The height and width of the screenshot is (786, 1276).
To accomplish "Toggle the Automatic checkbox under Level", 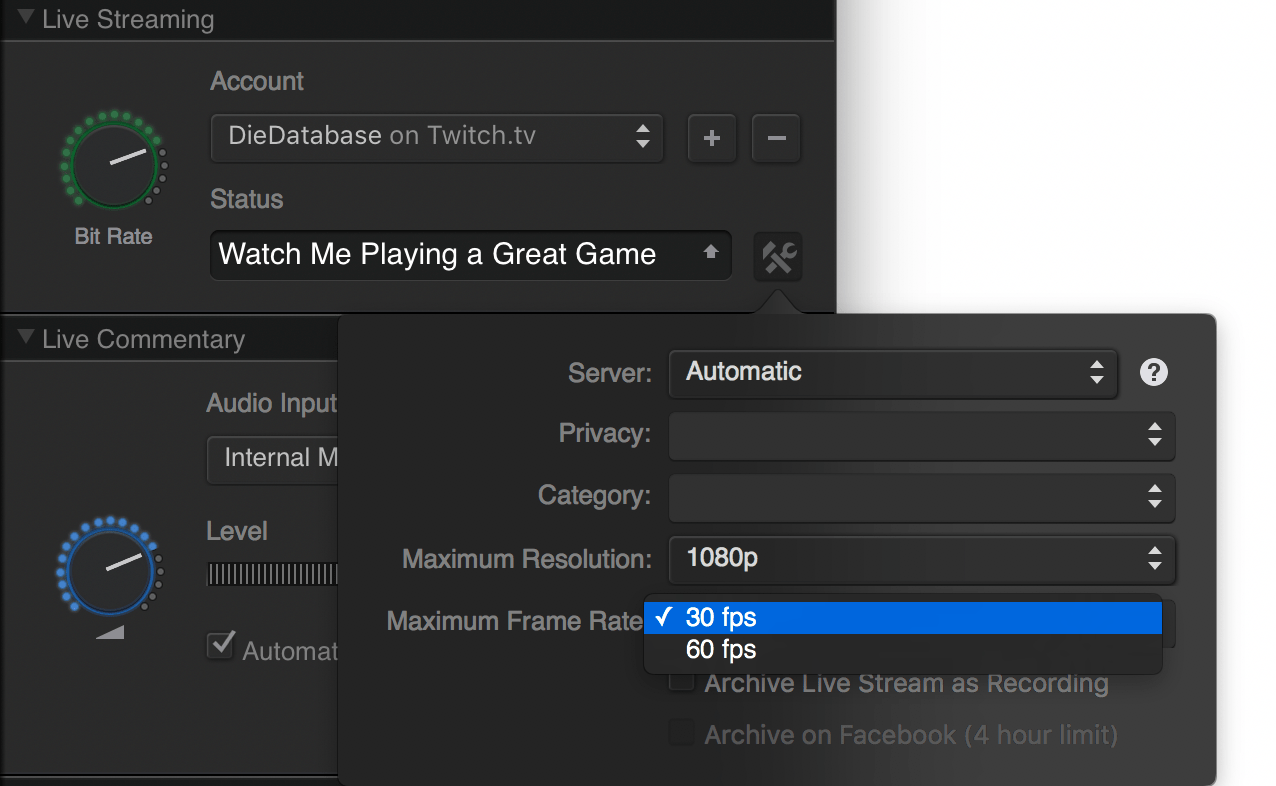I will coord(221,646).
